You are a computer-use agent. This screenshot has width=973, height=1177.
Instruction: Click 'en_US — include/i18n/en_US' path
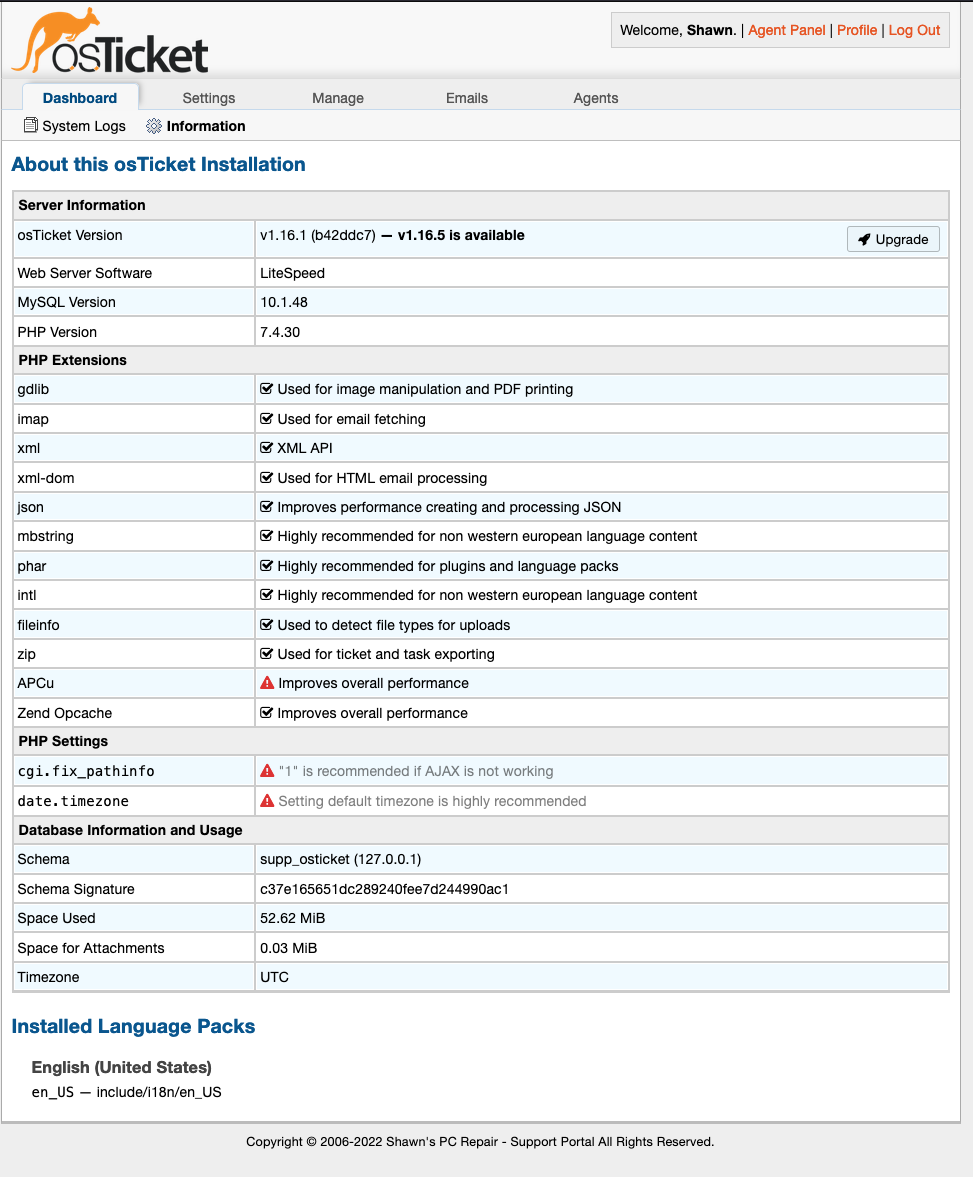127,1092
